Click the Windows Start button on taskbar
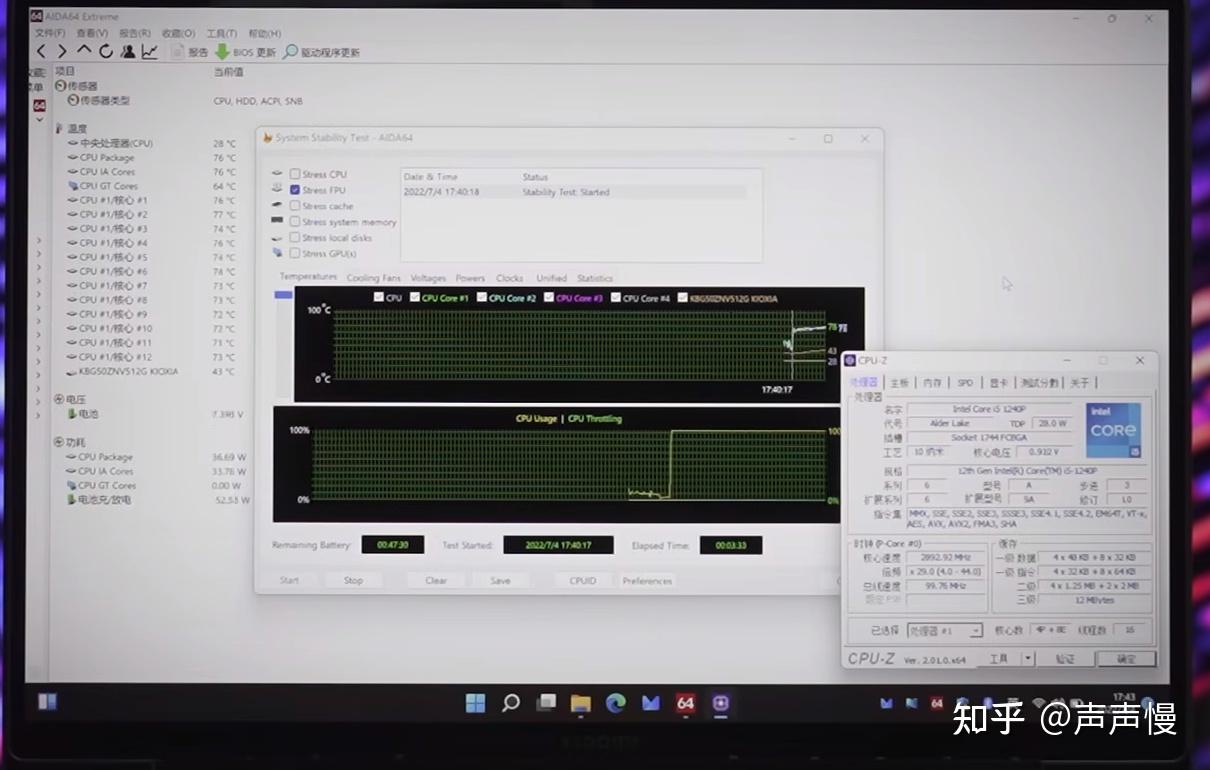 point(476,703)
